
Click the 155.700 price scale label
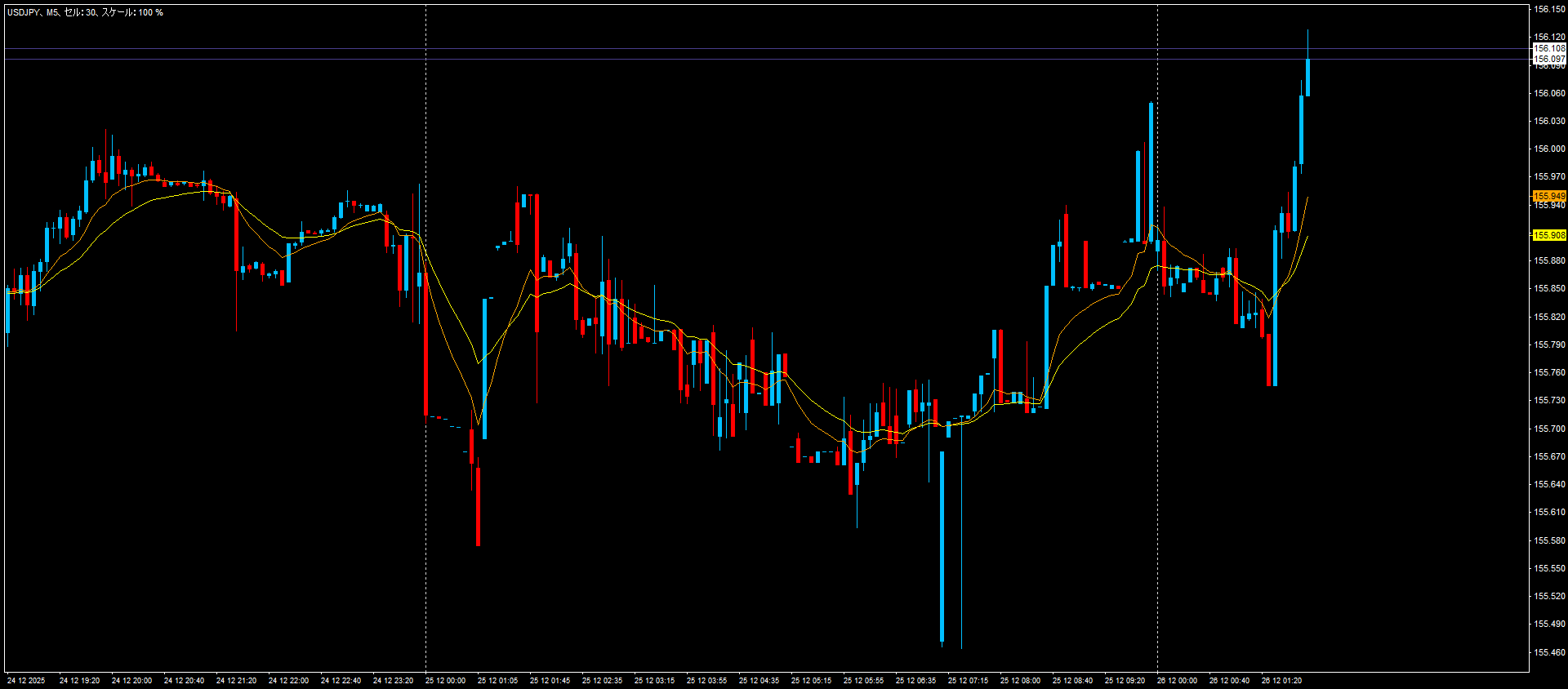click(x=1549, y=429)
